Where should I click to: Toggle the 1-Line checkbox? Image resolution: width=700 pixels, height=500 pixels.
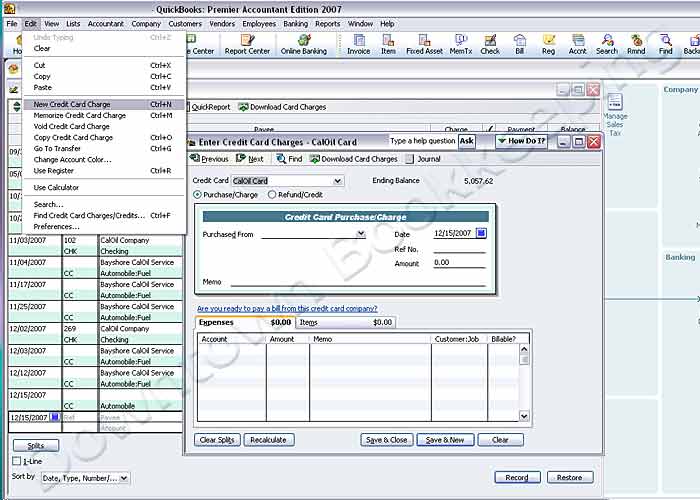coord(17,461)
